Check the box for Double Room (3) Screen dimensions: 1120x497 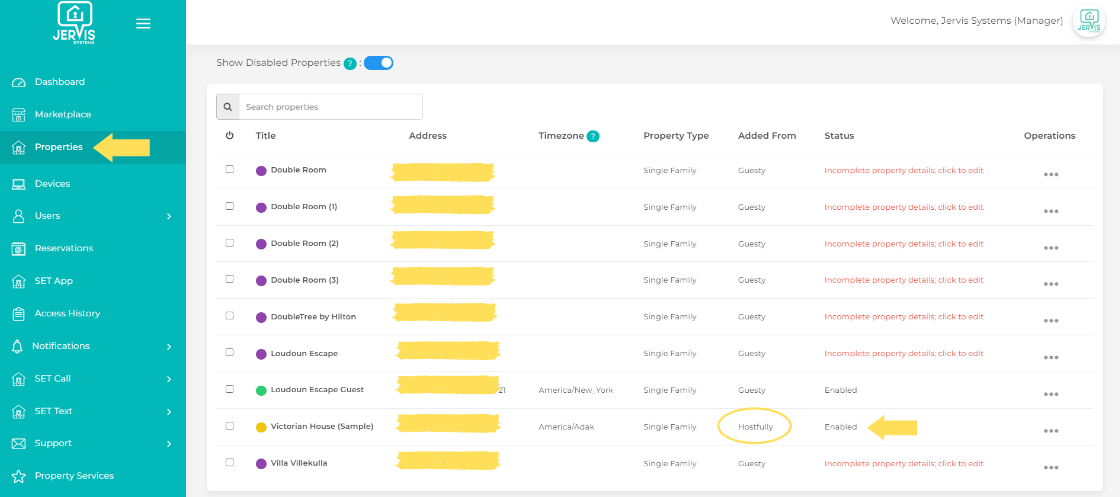pyautogui.click(x=230, y=279)
